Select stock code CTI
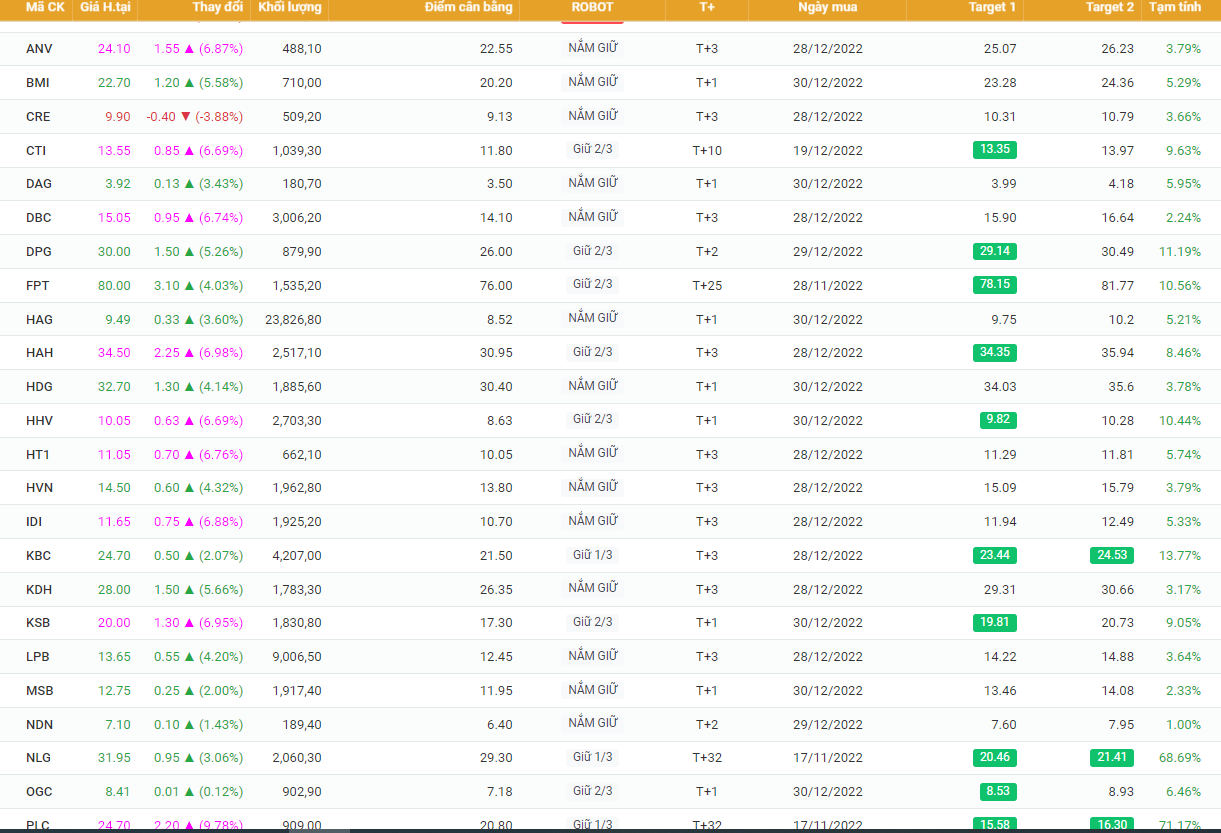This screenshot has width=1221, height=833. coord(36,151)
